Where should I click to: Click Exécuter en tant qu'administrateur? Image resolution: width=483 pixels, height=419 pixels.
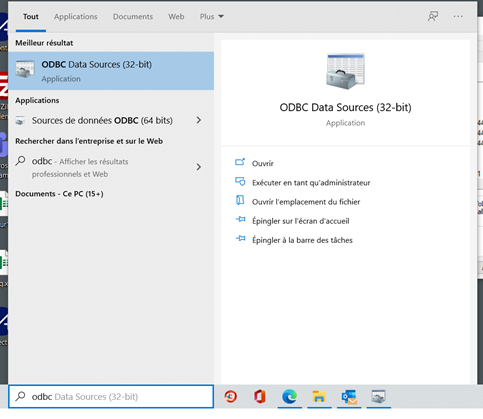(311, 183)
